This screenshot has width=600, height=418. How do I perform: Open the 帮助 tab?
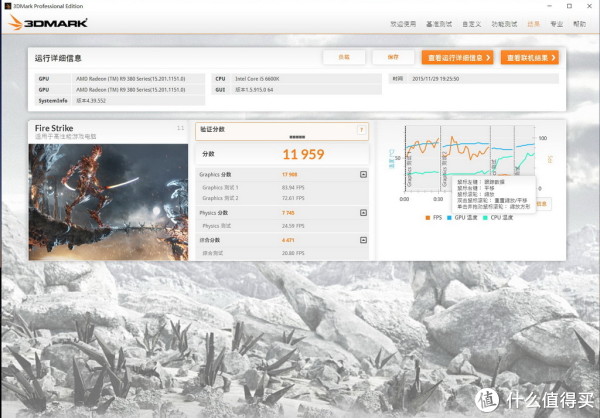pos(579,24)
